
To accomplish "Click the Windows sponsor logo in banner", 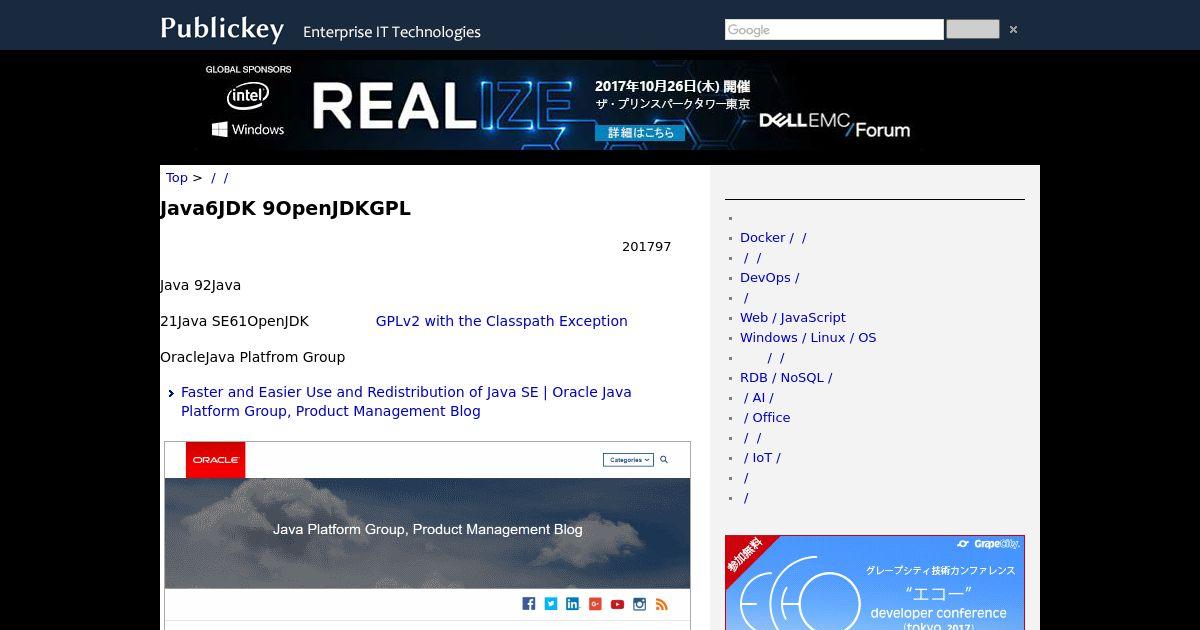I will (x=248, y=130).
